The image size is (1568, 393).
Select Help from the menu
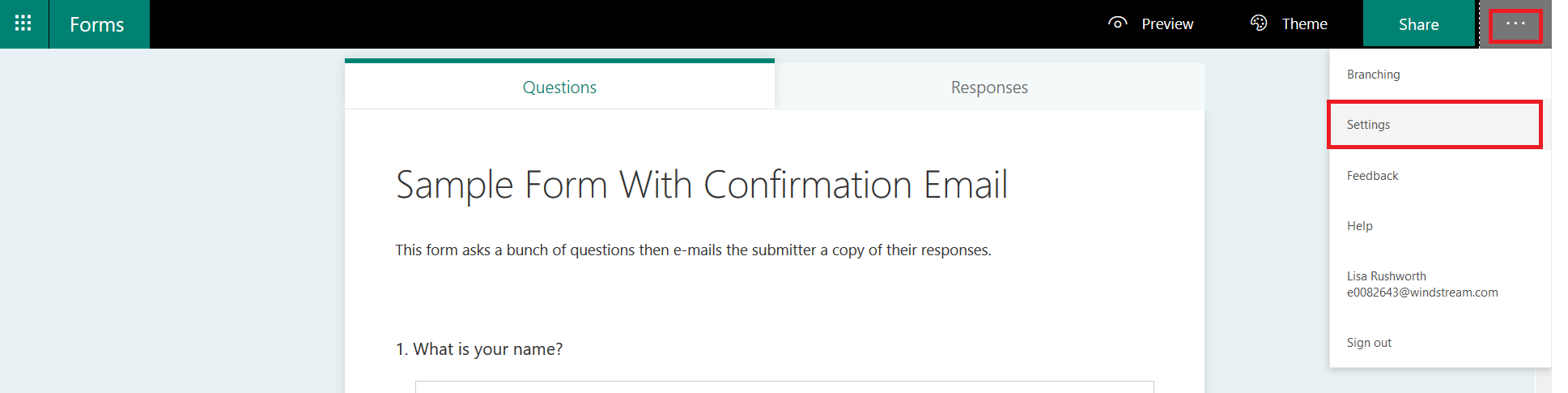1360,226
